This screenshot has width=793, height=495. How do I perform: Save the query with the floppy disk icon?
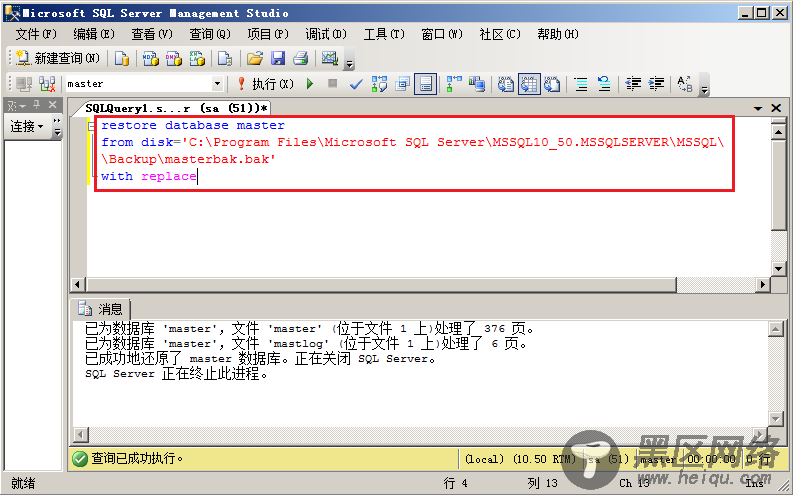coord(278,59)
